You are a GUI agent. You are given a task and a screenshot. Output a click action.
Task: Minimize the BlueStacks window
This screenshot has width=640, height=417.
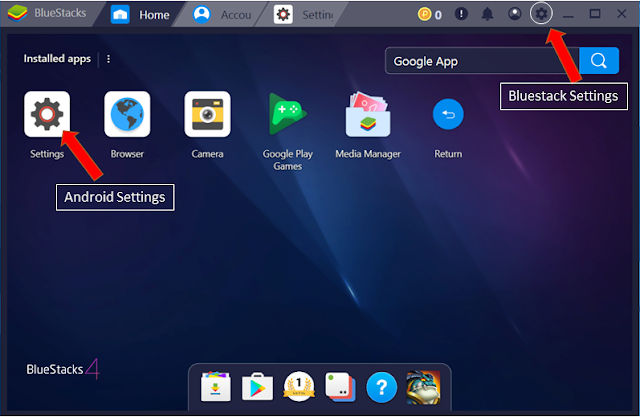(x=568, y=15)
